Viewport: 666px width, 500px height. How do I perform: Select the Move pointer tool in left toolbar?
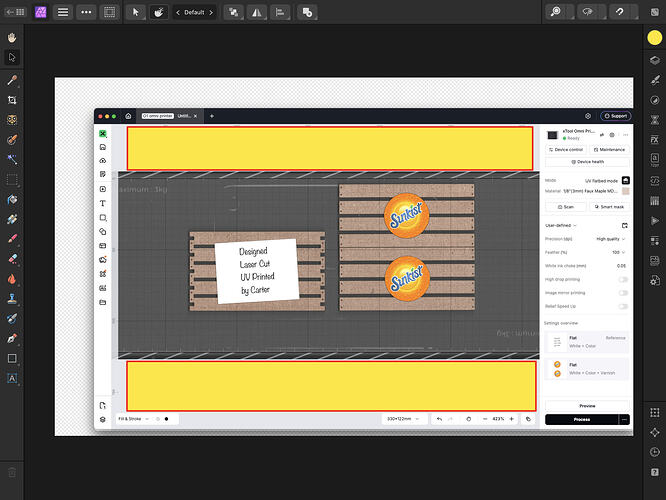click(x=12, y=57)
